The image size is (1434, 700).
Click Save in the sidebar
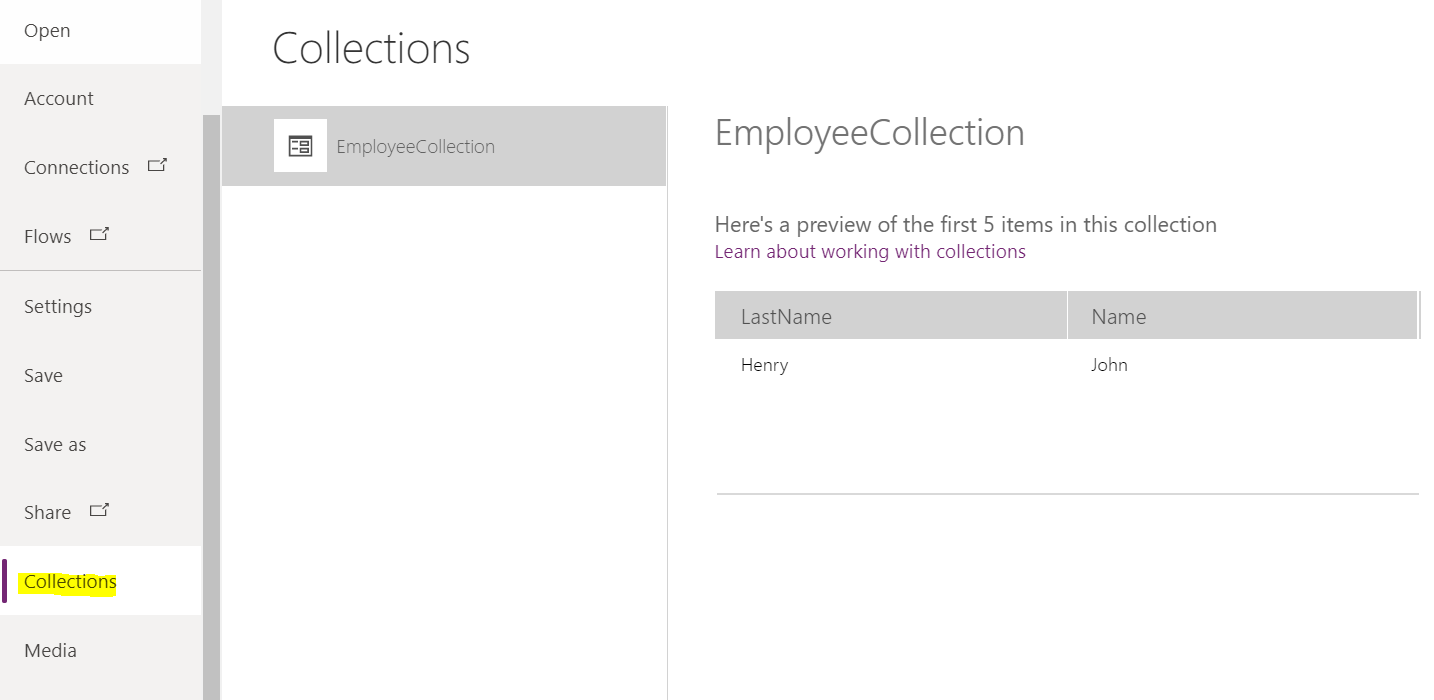(x=43, y=375)
